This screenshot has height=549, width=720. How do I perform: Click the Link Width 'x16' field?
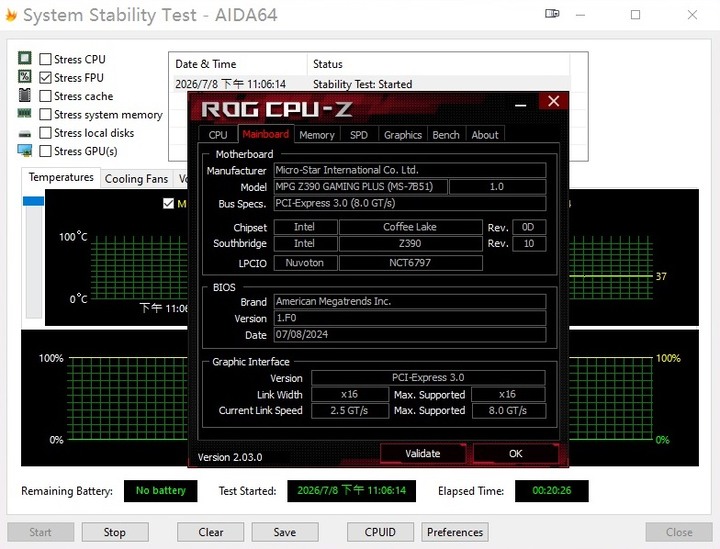click(350, 394)
